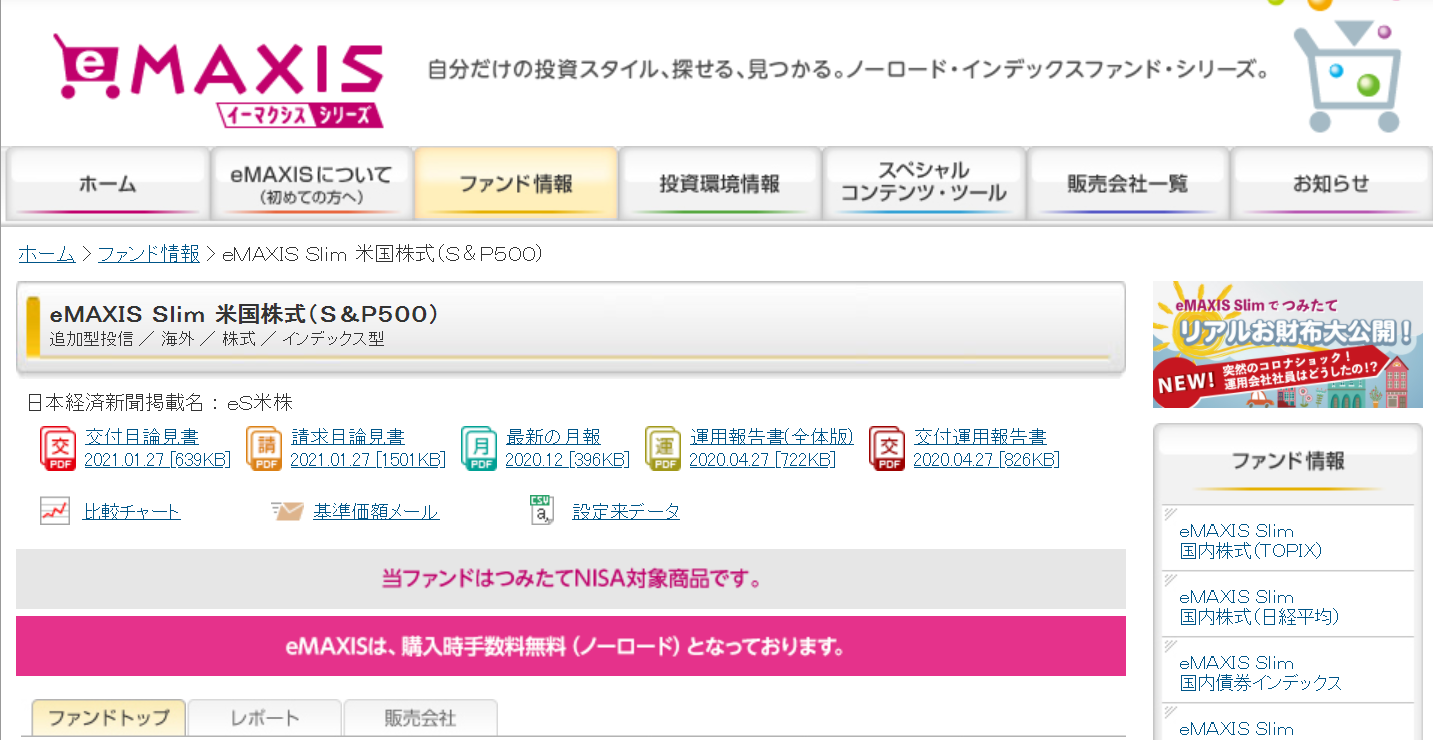Click the 2020.04.27 [722KB] file link

click(762, 460)
